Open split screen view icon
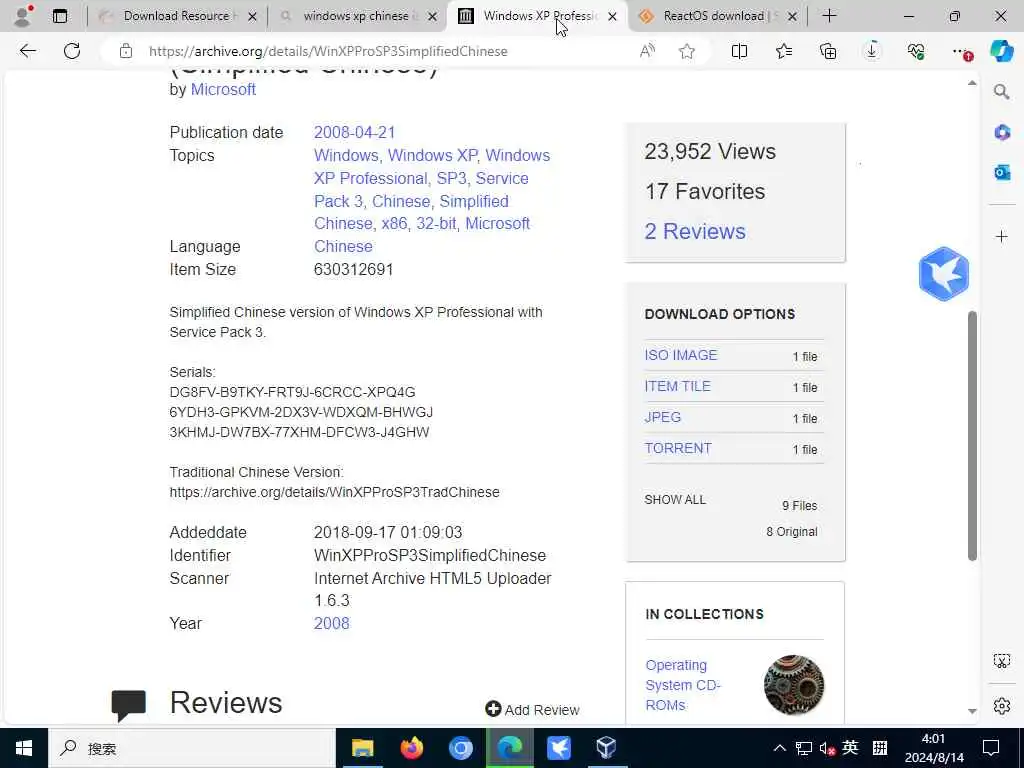 (739, 51)
